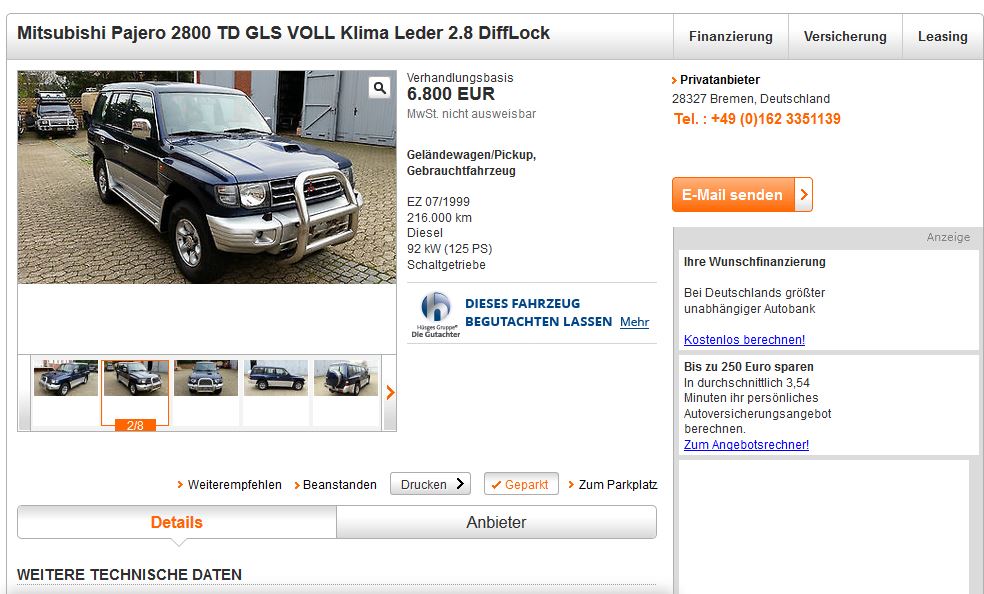Select the Anbieter tab
984x594 pixels.
[496, 522]
